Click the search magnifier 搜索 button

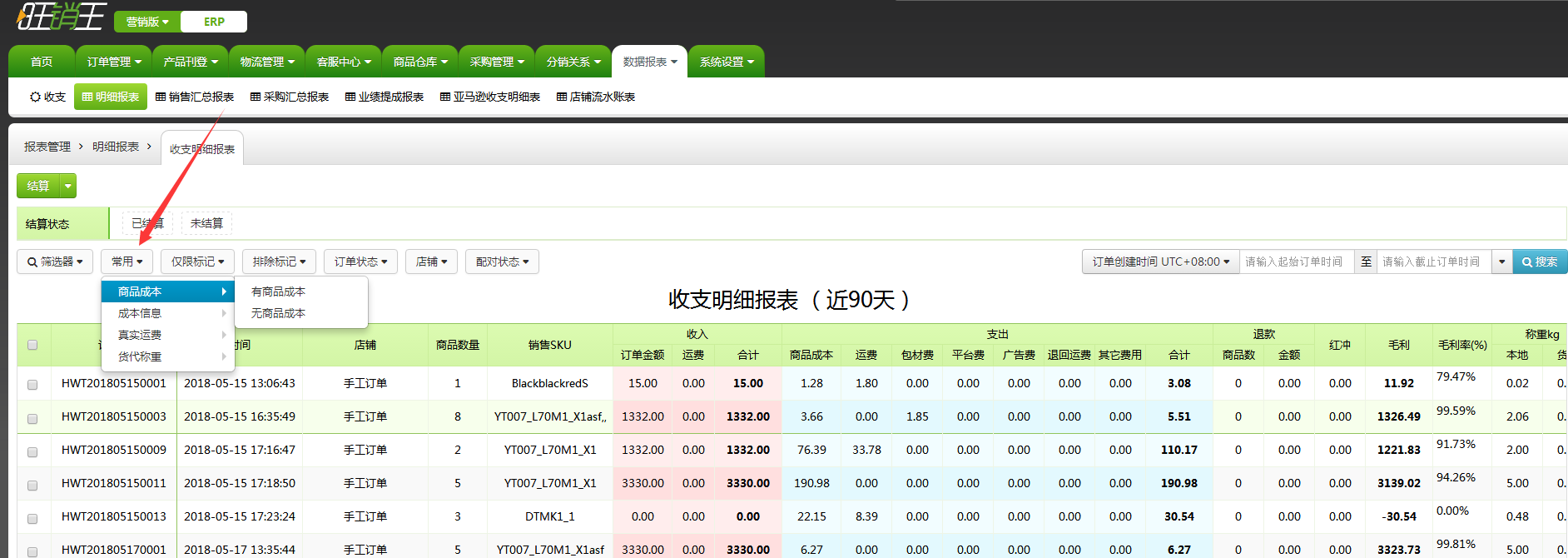[1540, 262]
